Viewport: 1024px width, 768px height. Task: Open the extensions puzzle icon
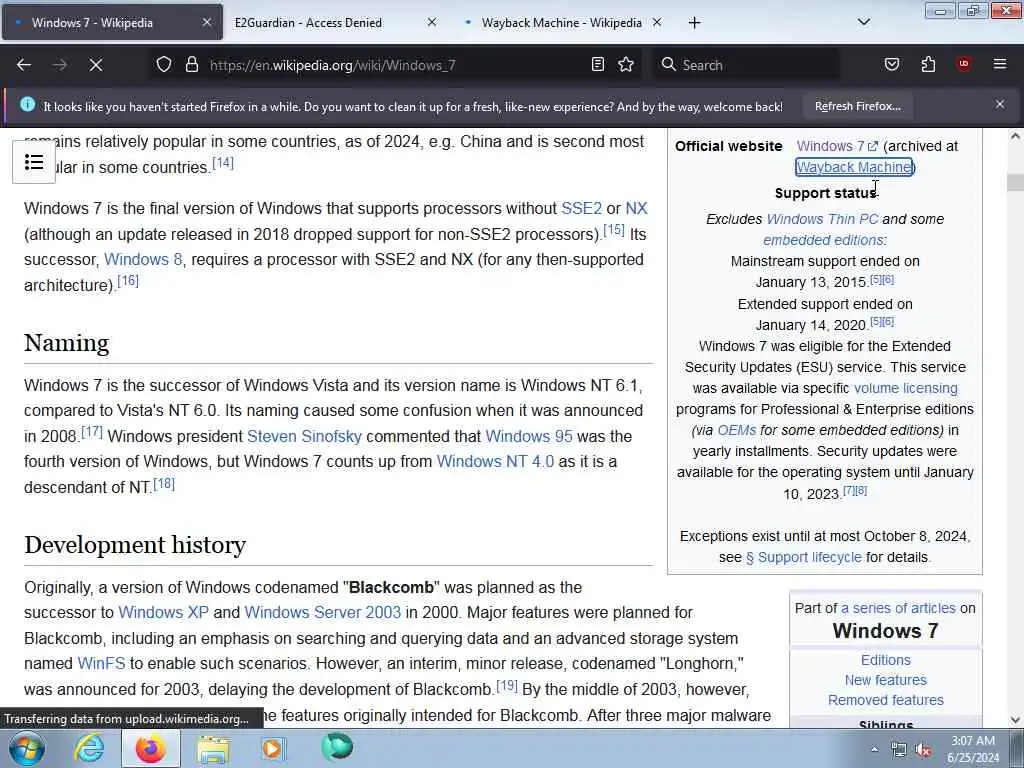pos(928,65)
